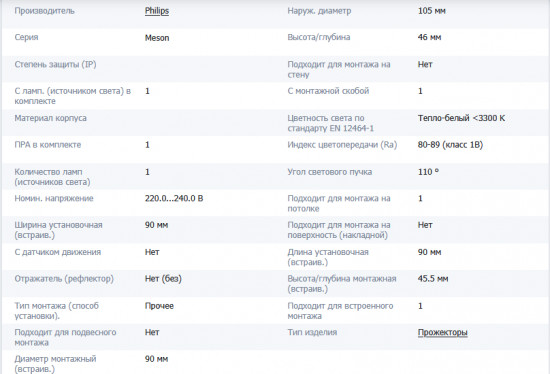This screenshot has height=374, width=550.
Task: Select the Тип изделия label
Action: coord(312,332)
